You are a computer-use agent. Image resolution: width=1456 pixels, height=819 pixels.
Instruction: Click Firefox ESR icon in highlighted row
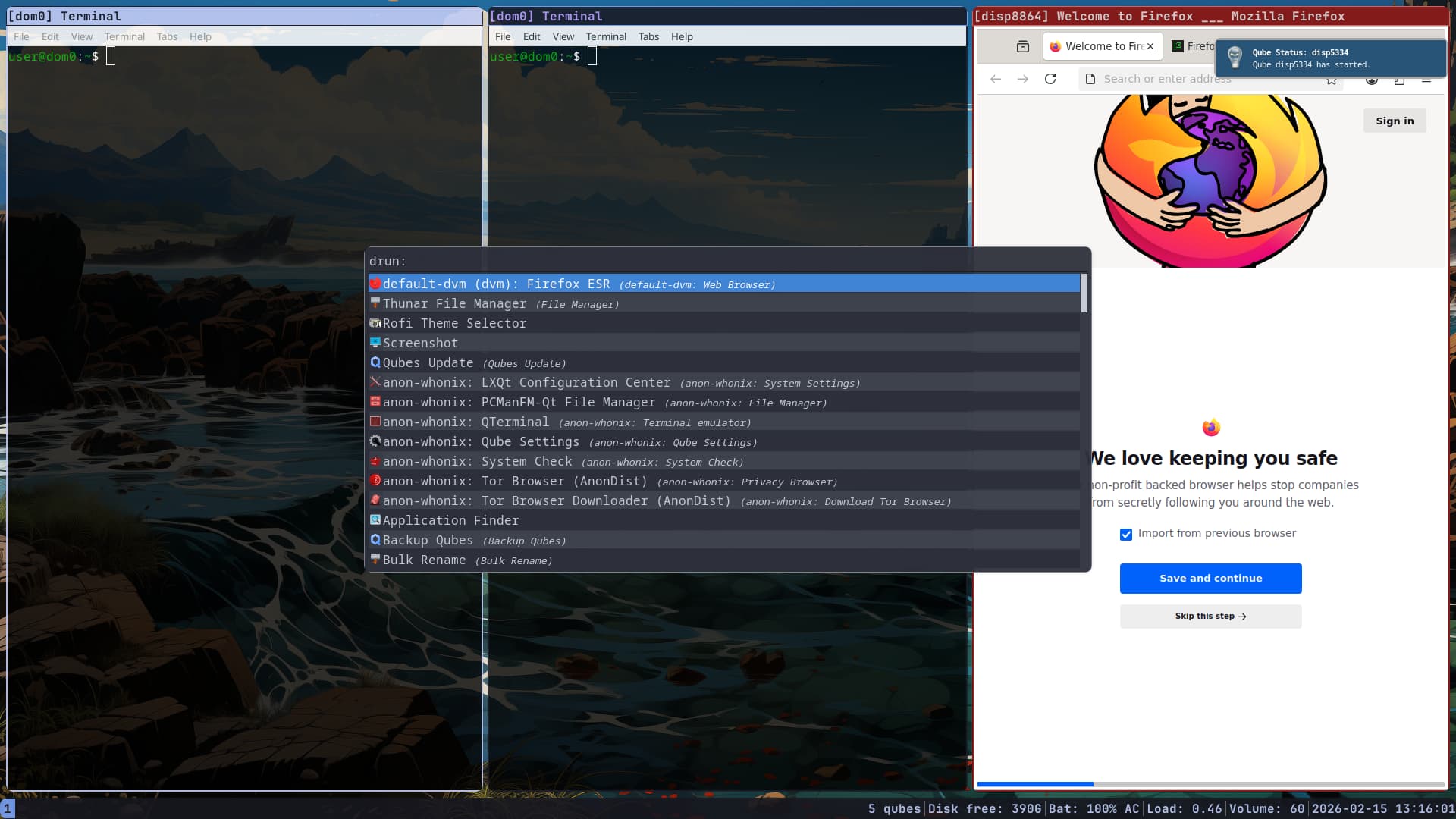pos(375,284)
